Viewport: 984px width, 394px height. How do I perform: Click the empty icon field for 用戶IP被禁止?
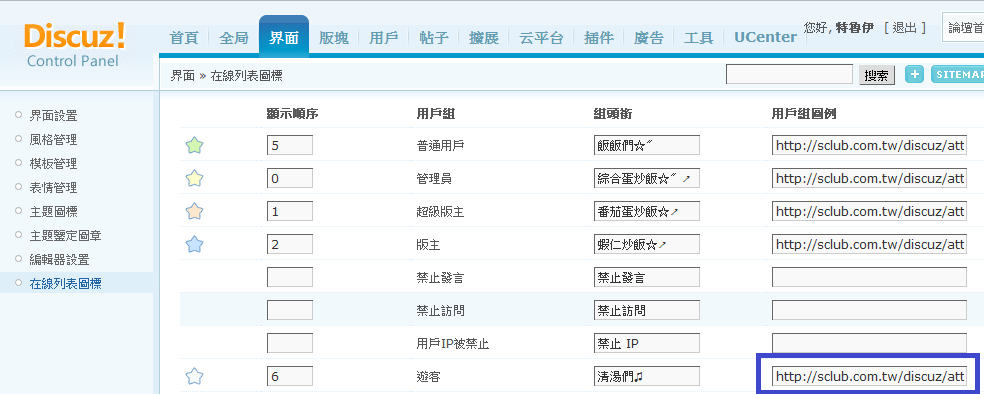point(869,343)
